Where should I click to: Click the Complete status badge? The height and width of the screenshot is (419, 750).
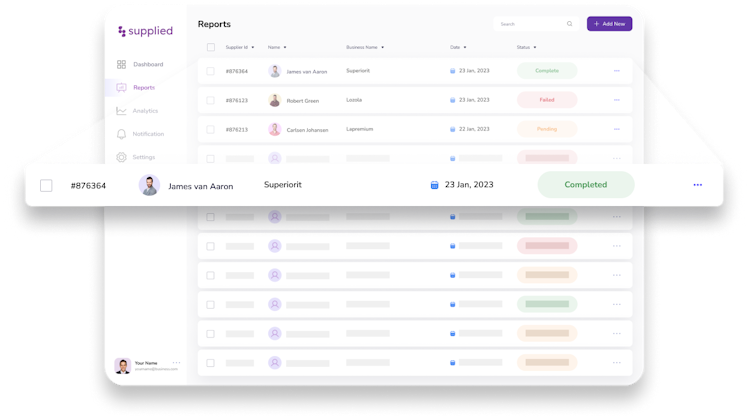coord(547,71)
